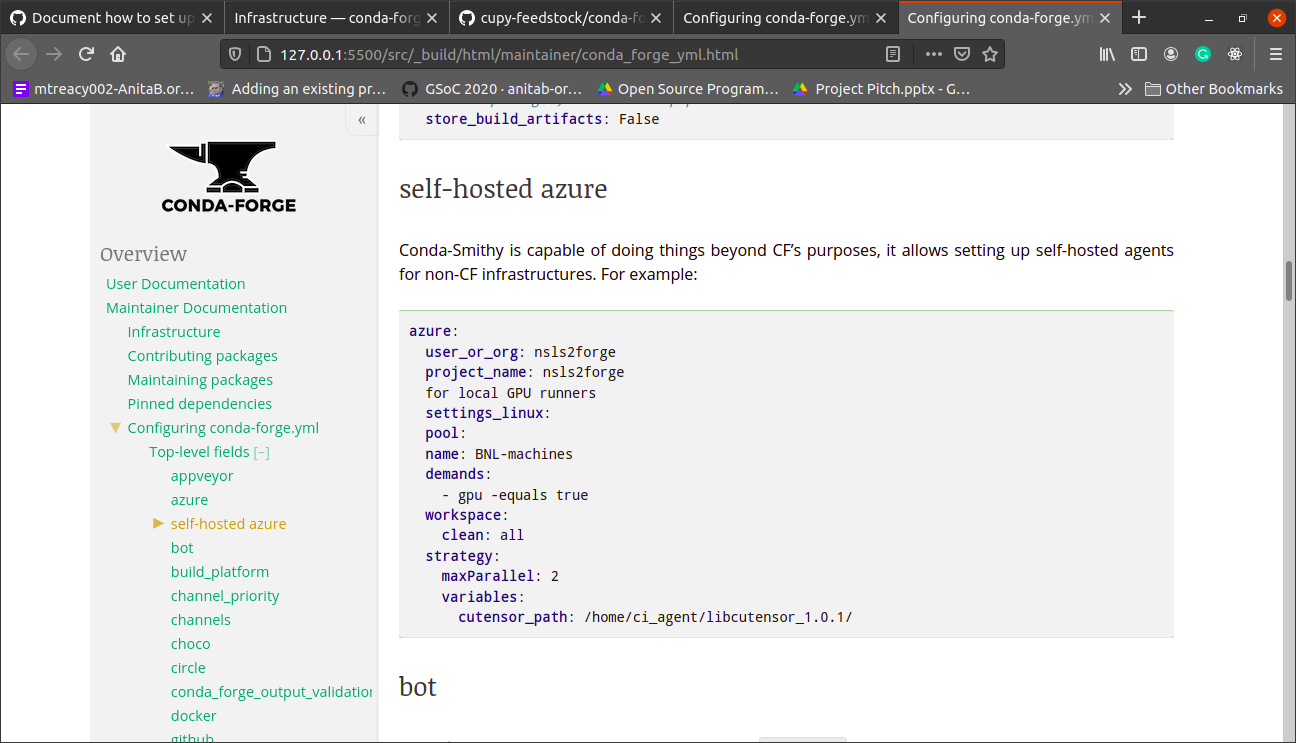Open the Maintainer Documentation link

click(197, 308)
